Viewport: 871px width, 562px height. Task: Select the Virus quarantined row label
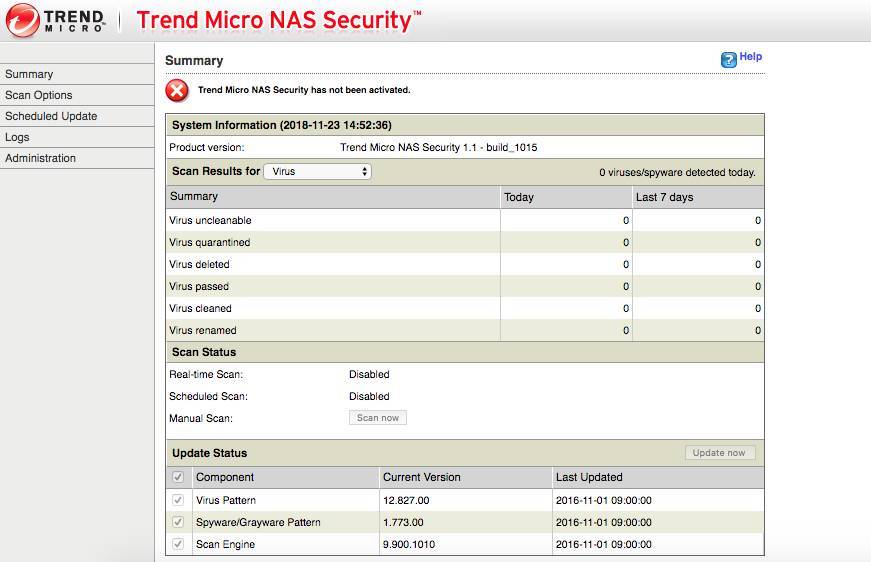[210, 243]
